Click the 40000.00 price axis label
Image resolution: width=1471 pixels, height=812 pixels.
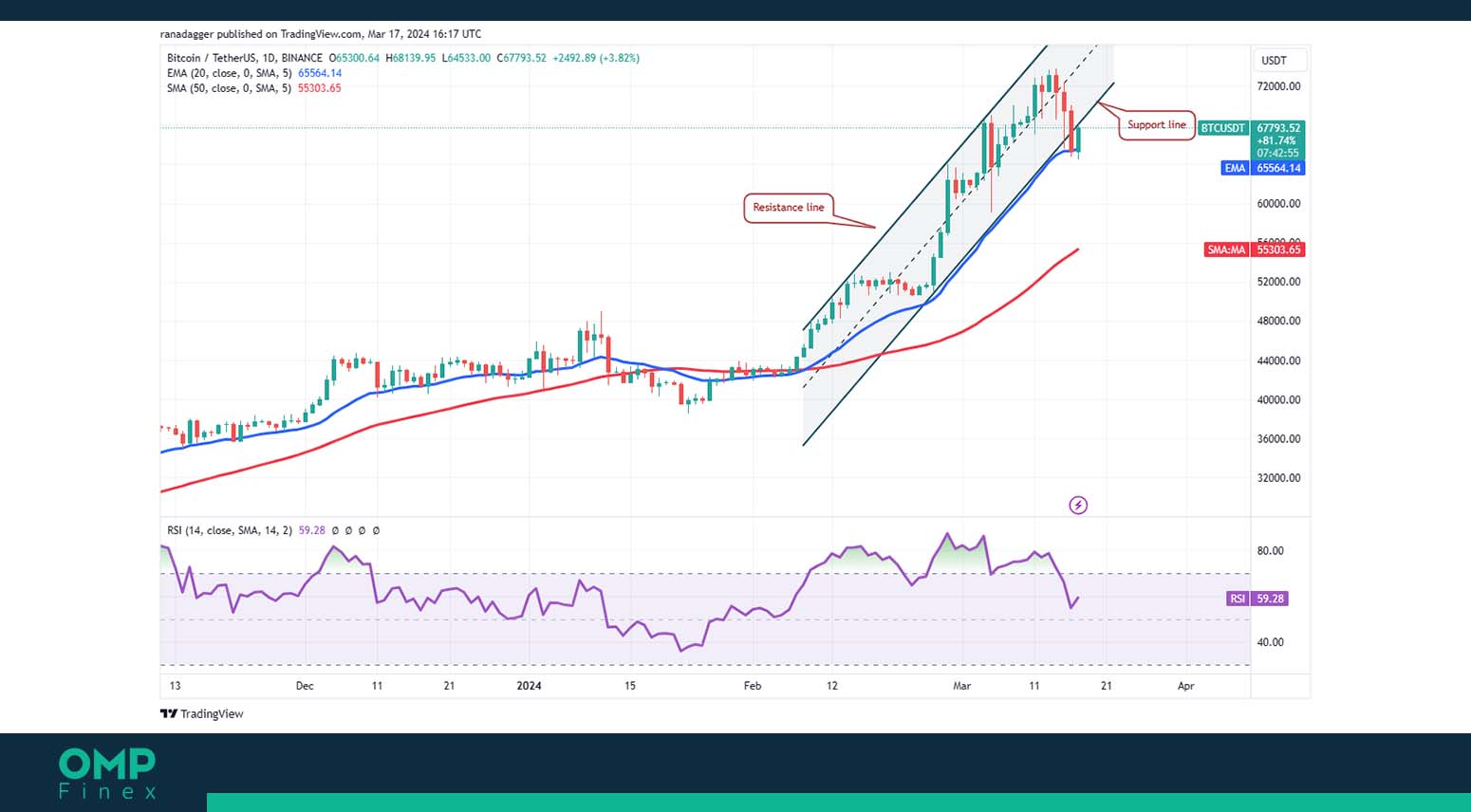(x=1278, y=399)
